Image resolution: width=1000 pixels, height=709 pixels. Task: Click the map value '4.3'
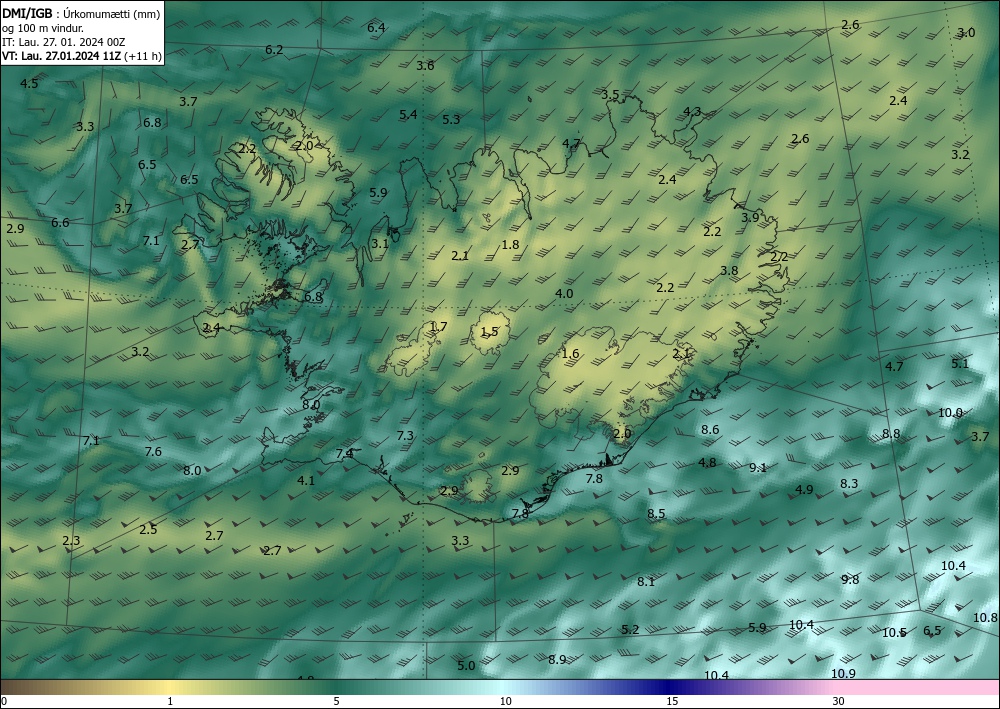tap(692, 112)
